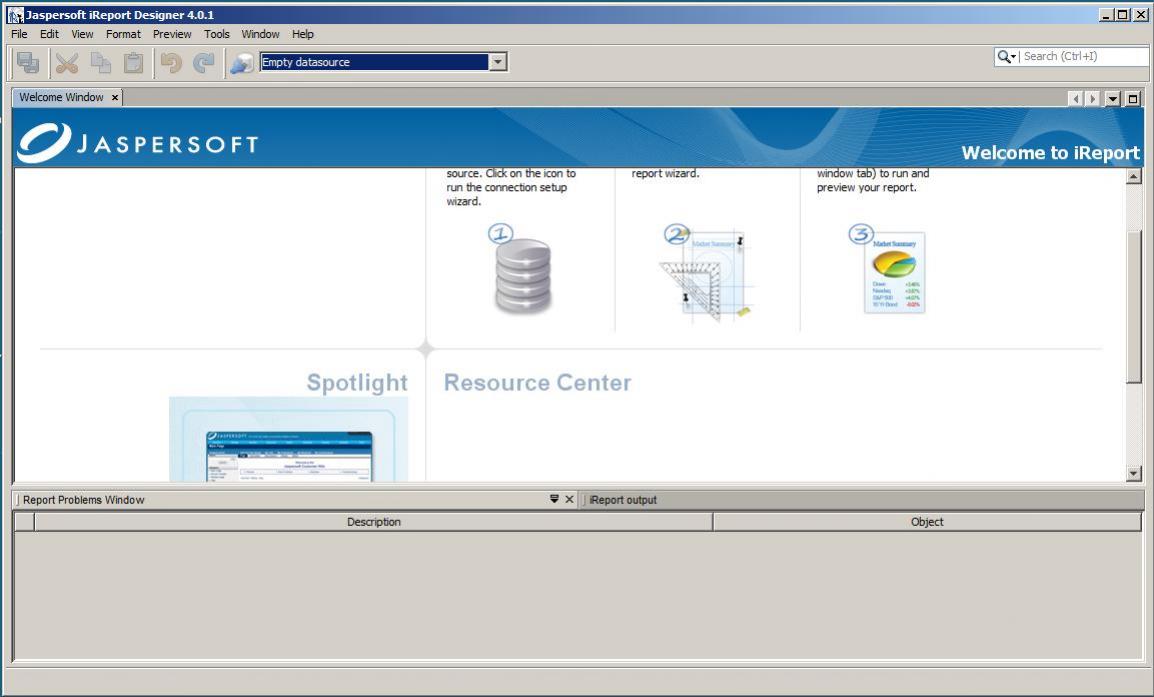
Task: Open the Edit menu
Action: pos(49,34)
